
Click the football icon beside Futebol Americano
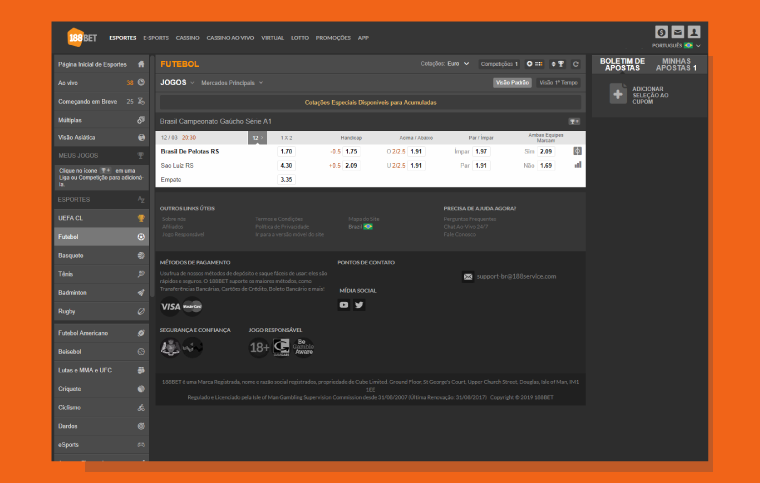click(141, 333)
